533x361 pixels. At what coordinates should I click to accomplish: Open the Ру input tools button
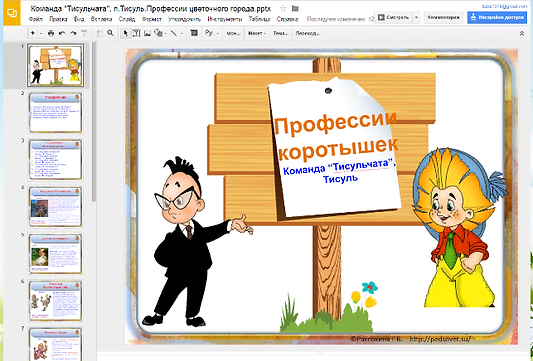pos(208,33)
